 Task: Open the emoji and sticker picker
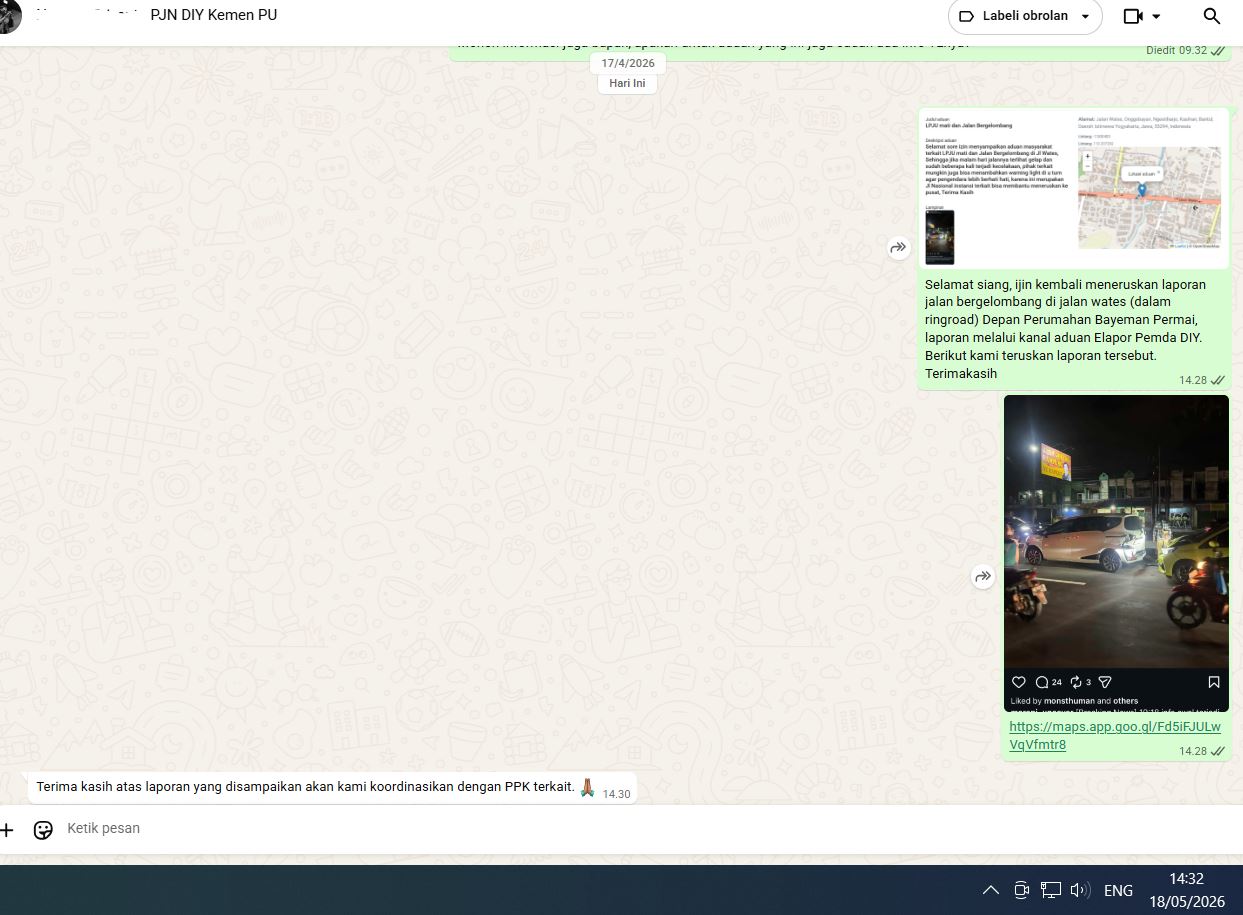(43, 830)
